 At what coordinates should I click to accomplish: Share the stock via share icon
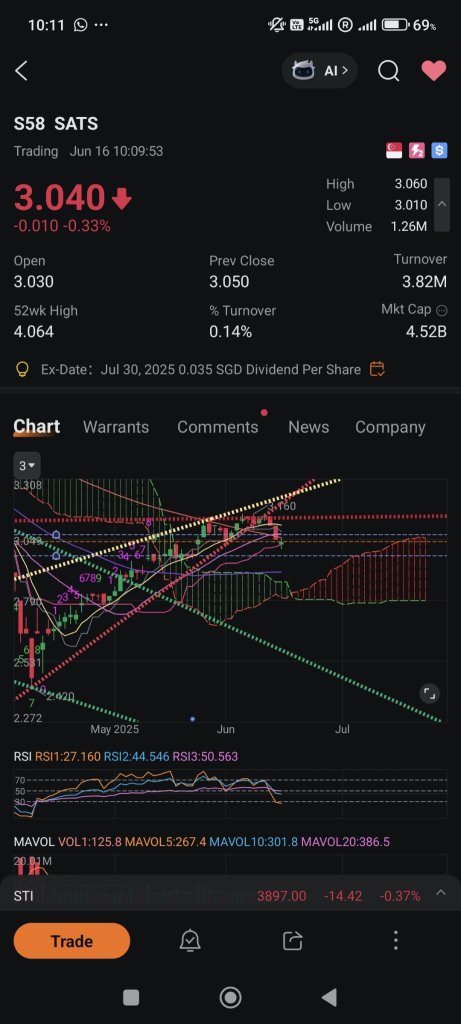pyautogui.click(x=293, y=941)
